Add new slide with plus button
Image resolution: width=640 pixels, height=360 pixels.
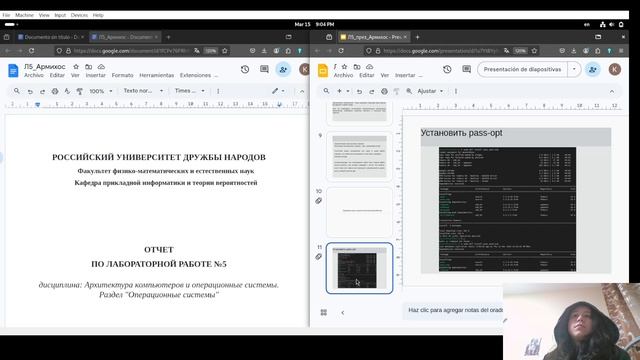click(x=339, y=91)
